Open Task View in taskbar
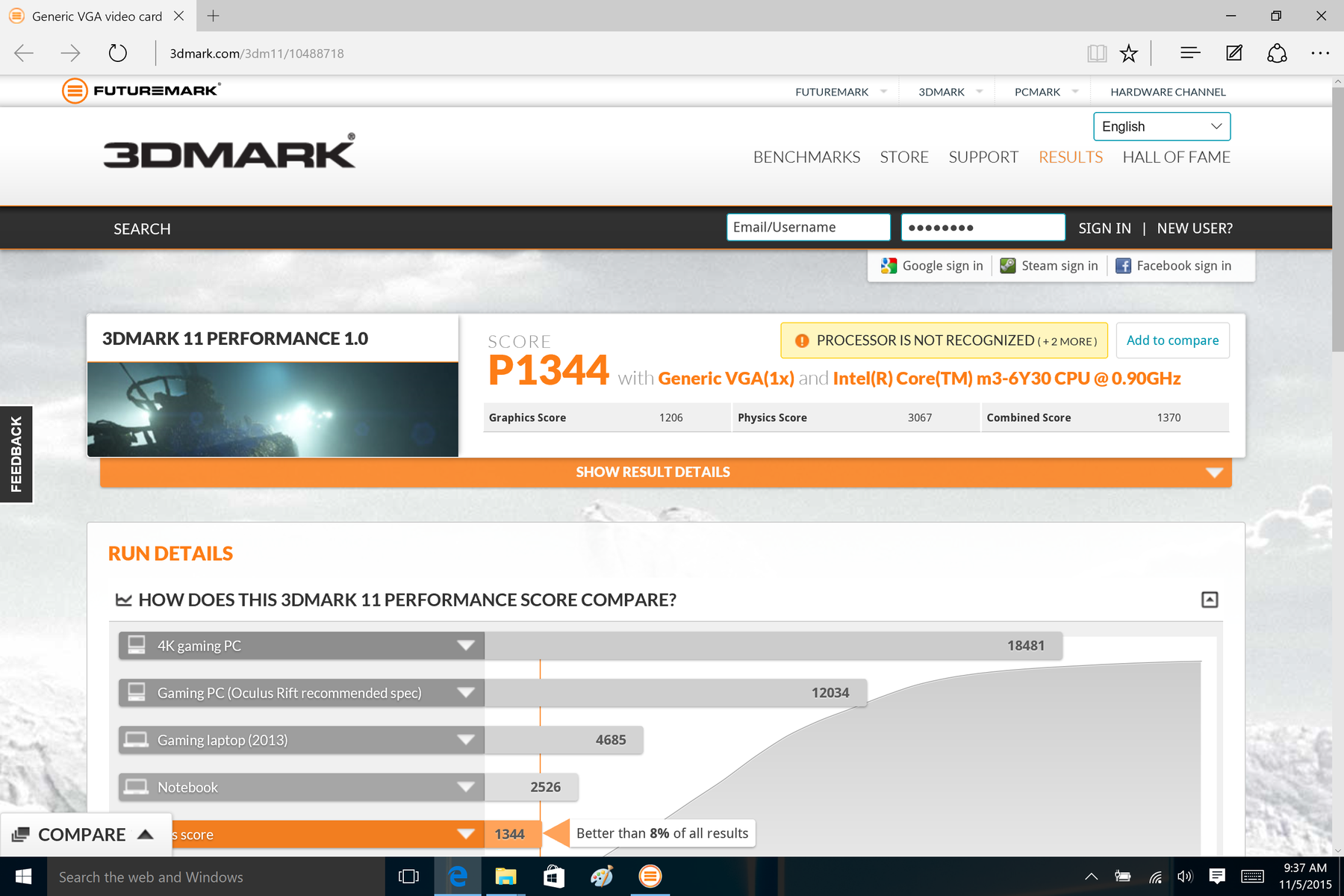Image resolution: width=1344 pixels, height=896 pixels. (x=408, y=877)
